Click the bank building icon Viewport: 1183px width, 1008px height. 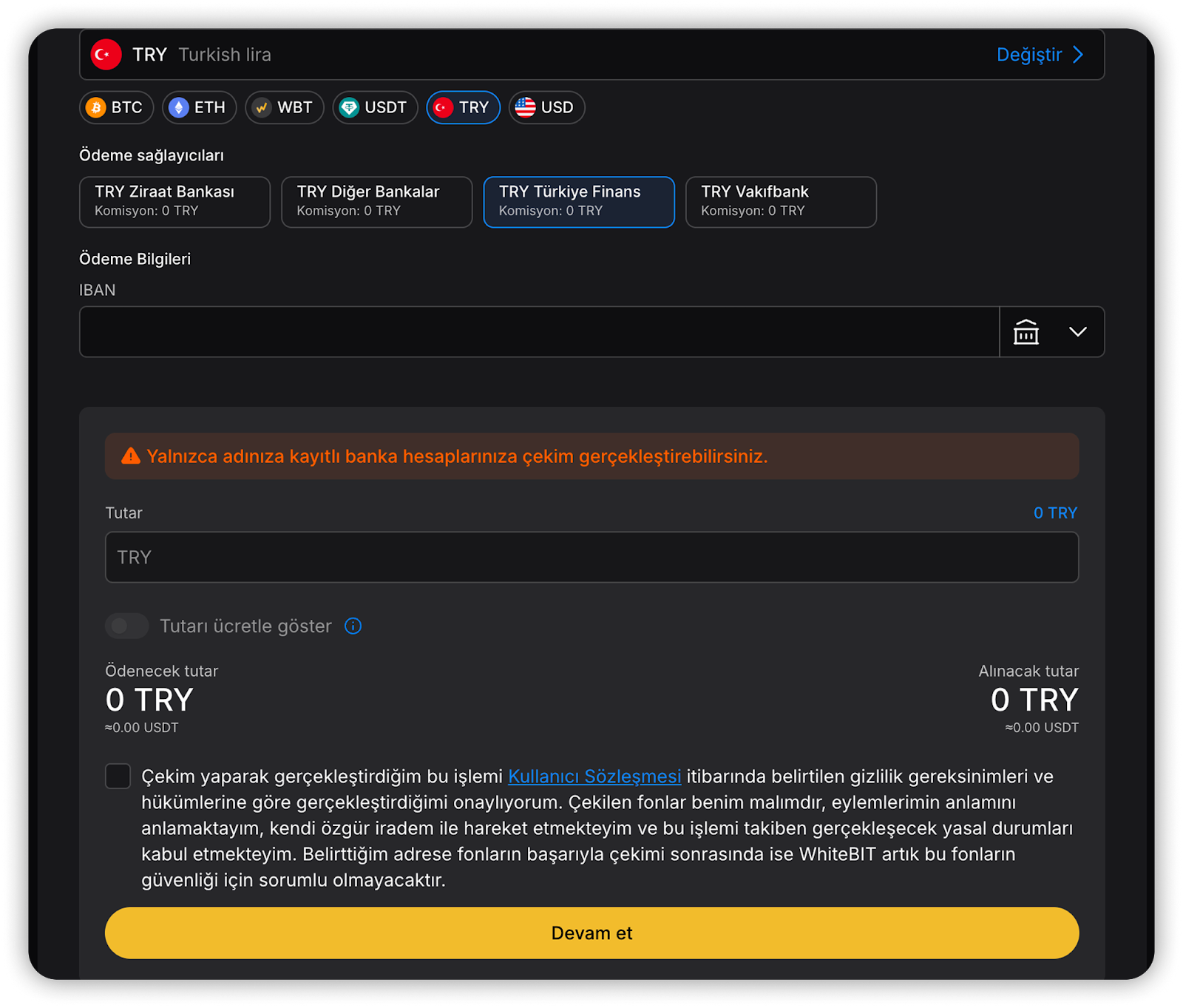[1026, 332]
